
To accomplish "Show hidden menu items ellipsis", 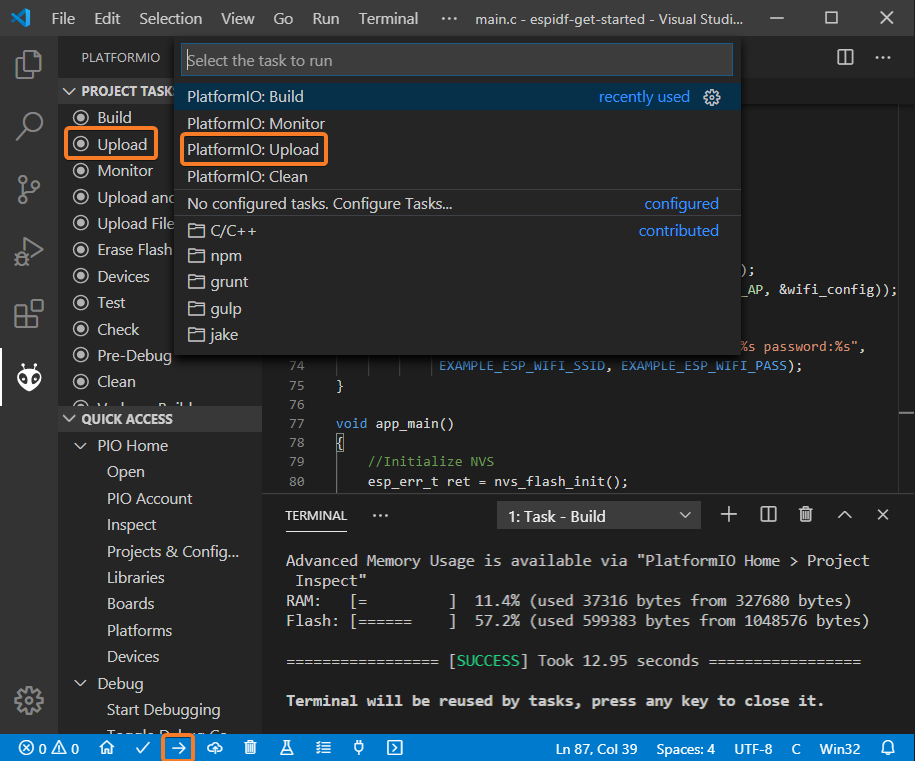I will coord(449,19).
